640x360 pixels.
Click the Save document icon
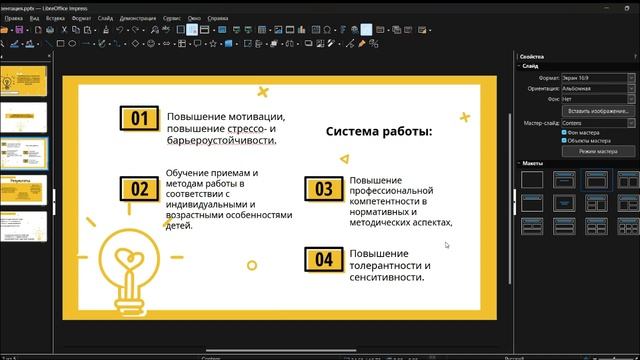coord(19,30)
